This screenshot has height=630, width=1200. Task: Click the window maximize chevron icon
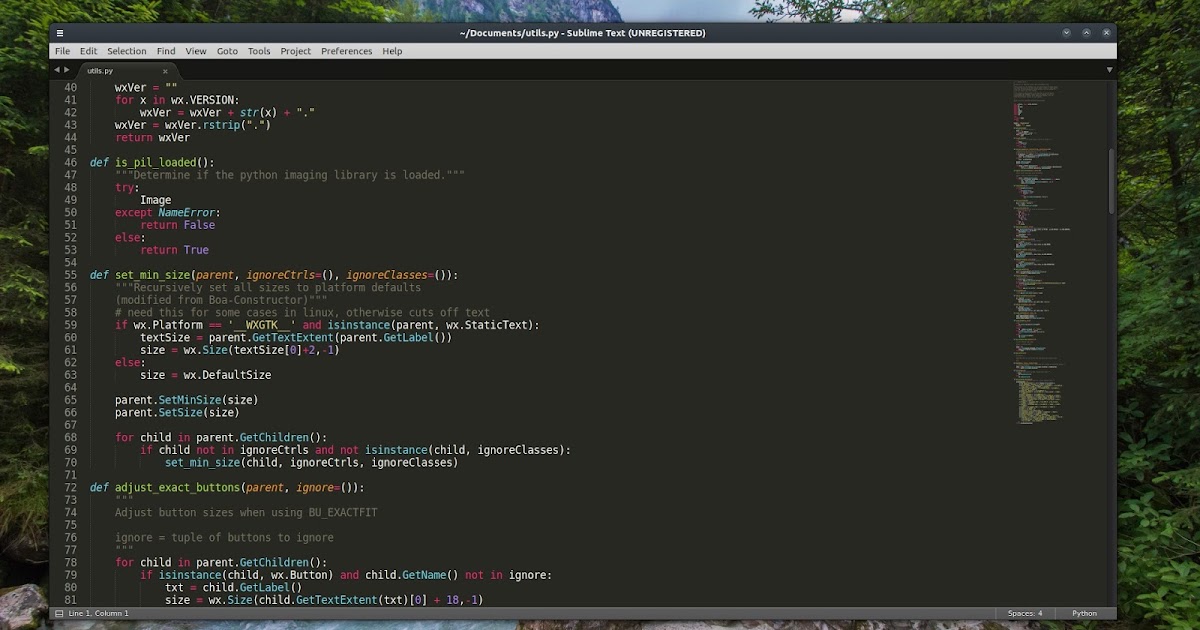coord(1086,32)
